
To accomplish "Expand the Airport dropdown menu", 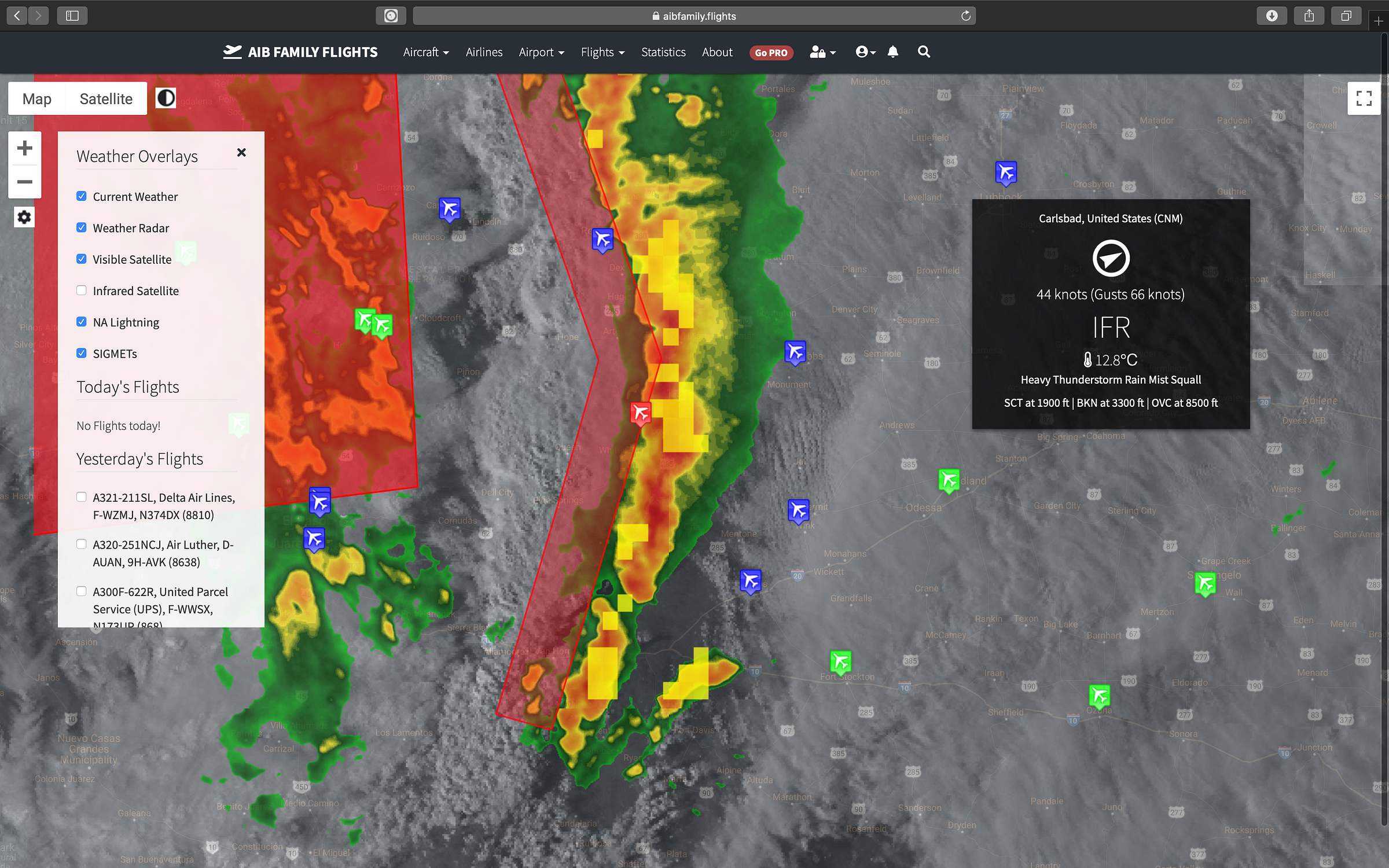I will point(541,52).
